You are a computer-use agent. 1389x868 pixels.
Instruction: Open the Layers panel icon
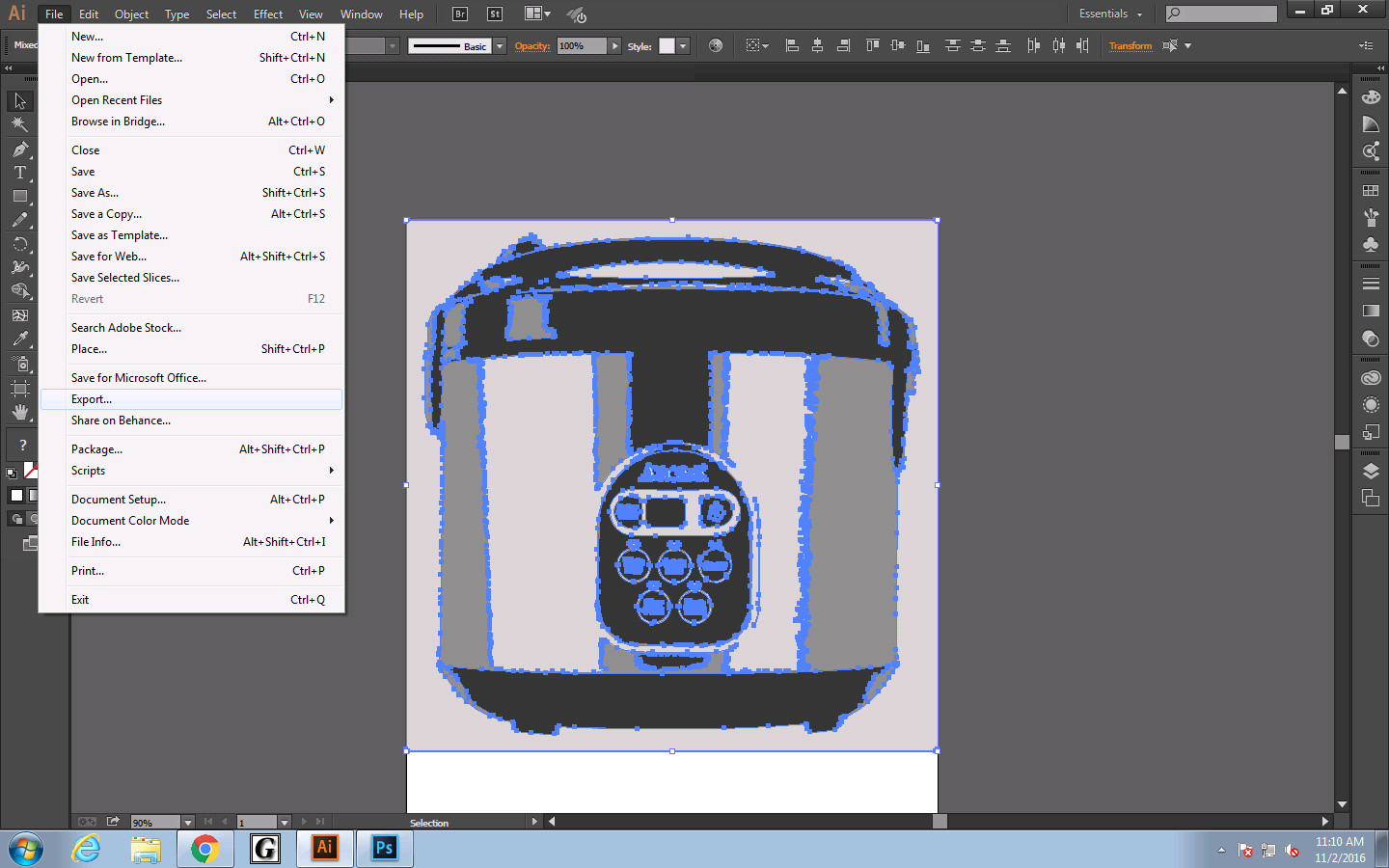(1371, 472)
